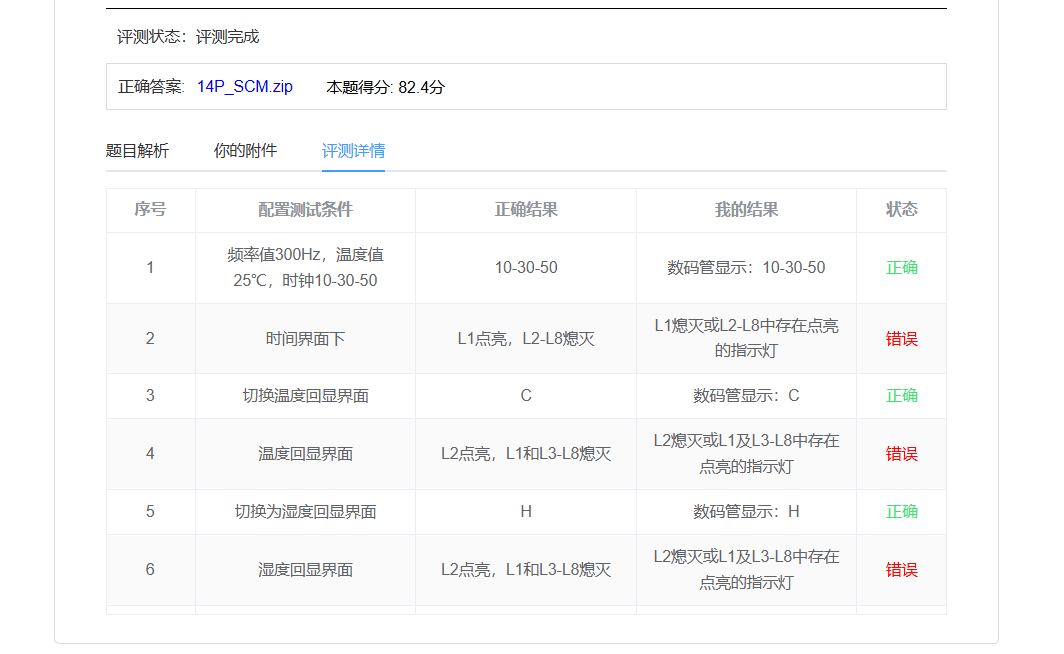Switch to the 你的附件 tab
This screenshot has height=654, width=1064.
pyautogui.click(x=245, y=151)
